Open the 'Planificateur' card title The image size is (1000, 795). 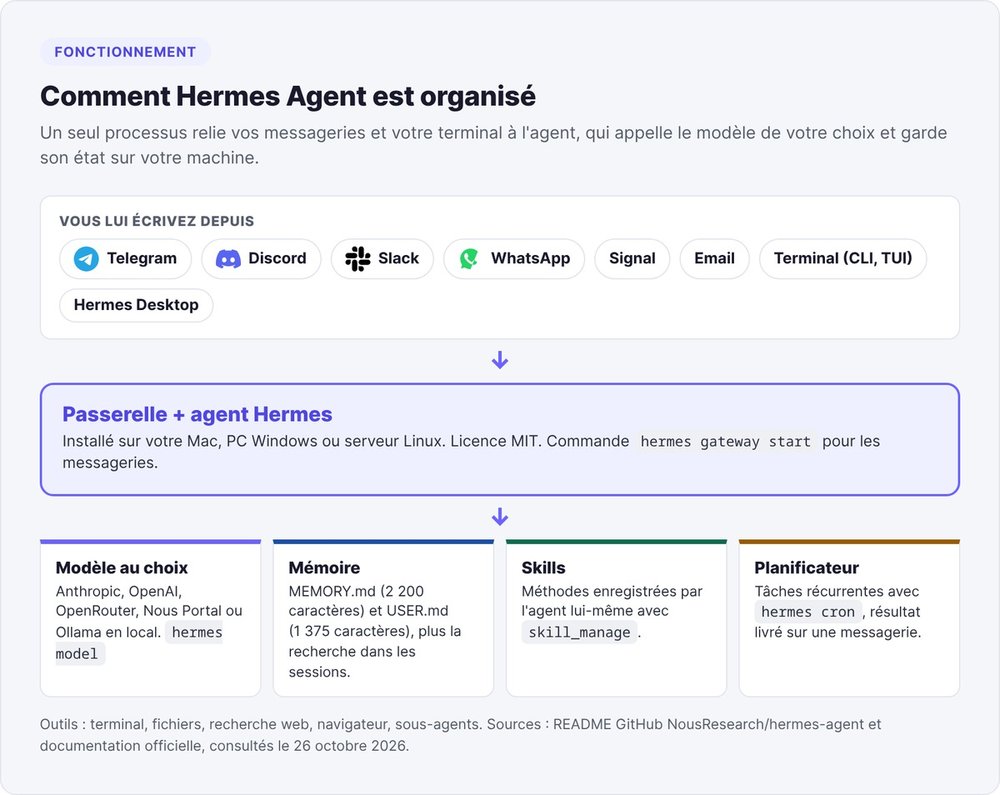coord(806,568)
